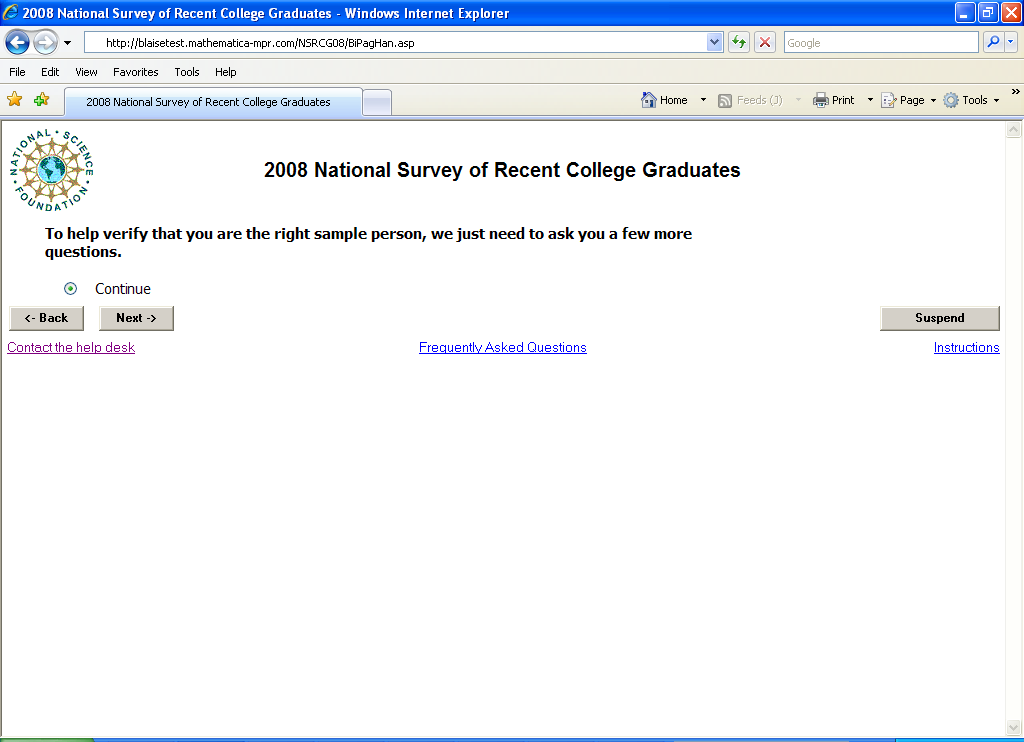Image resolution: width=1024 pixels, height=742 pixels.
Task: Select the Continue radio button
Action: click(71, 289)
